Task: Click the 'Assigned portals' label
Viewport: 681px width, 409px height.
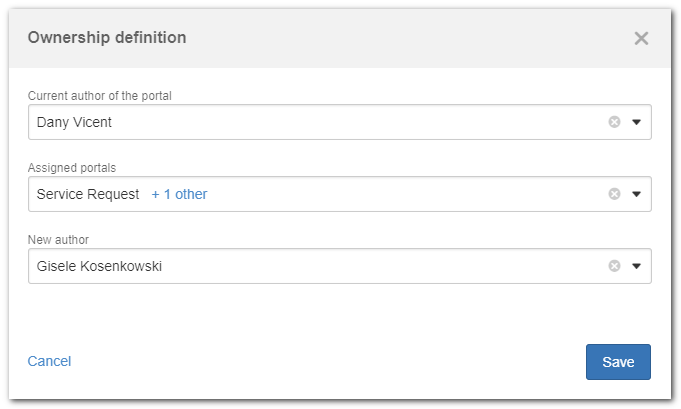Action: click(x=72, y=168)
